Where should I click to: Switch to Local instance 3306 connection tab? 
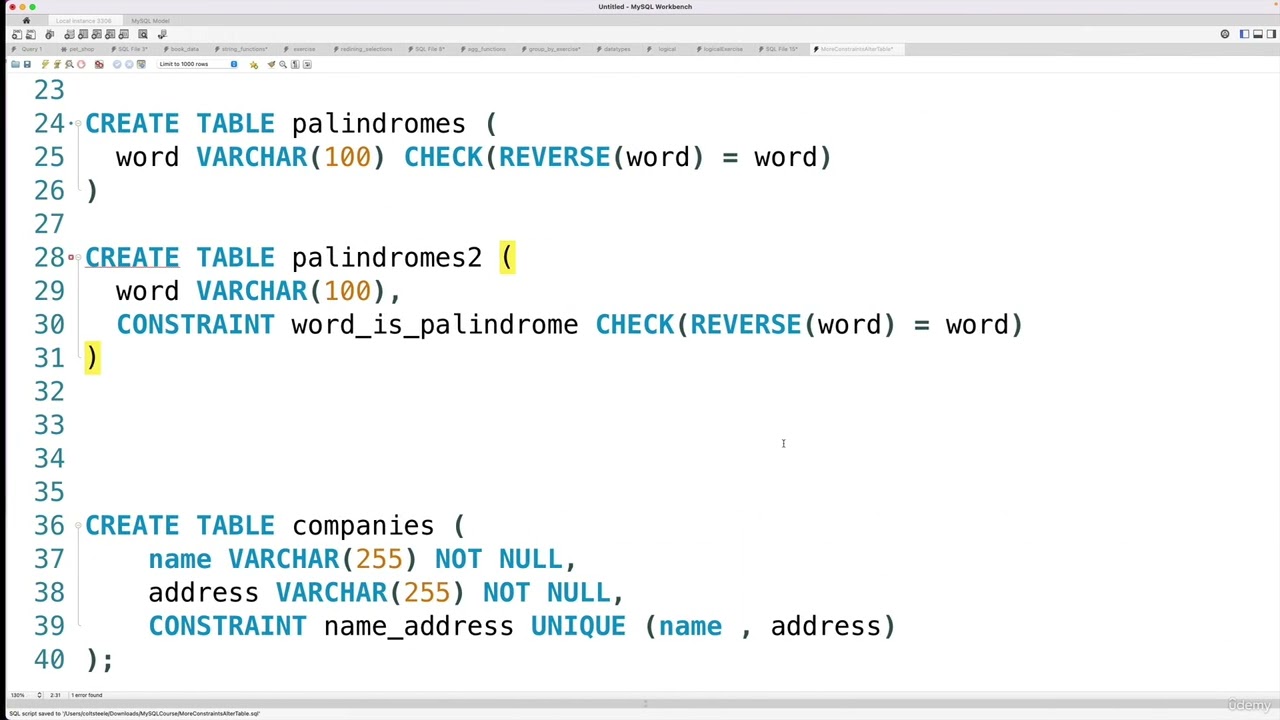[84, 21]
